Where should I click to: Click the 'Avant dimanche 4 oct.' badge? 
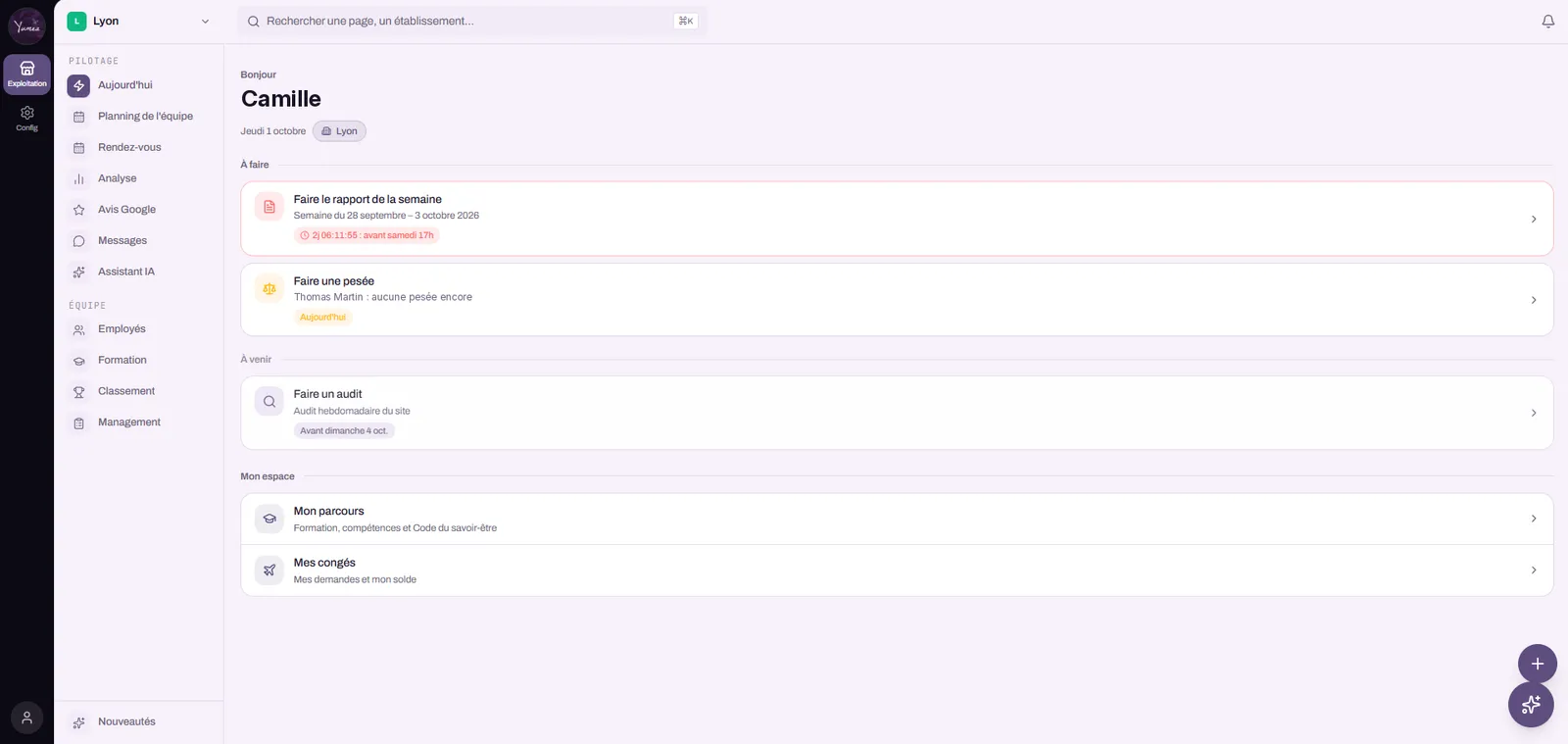pos(344,431)
